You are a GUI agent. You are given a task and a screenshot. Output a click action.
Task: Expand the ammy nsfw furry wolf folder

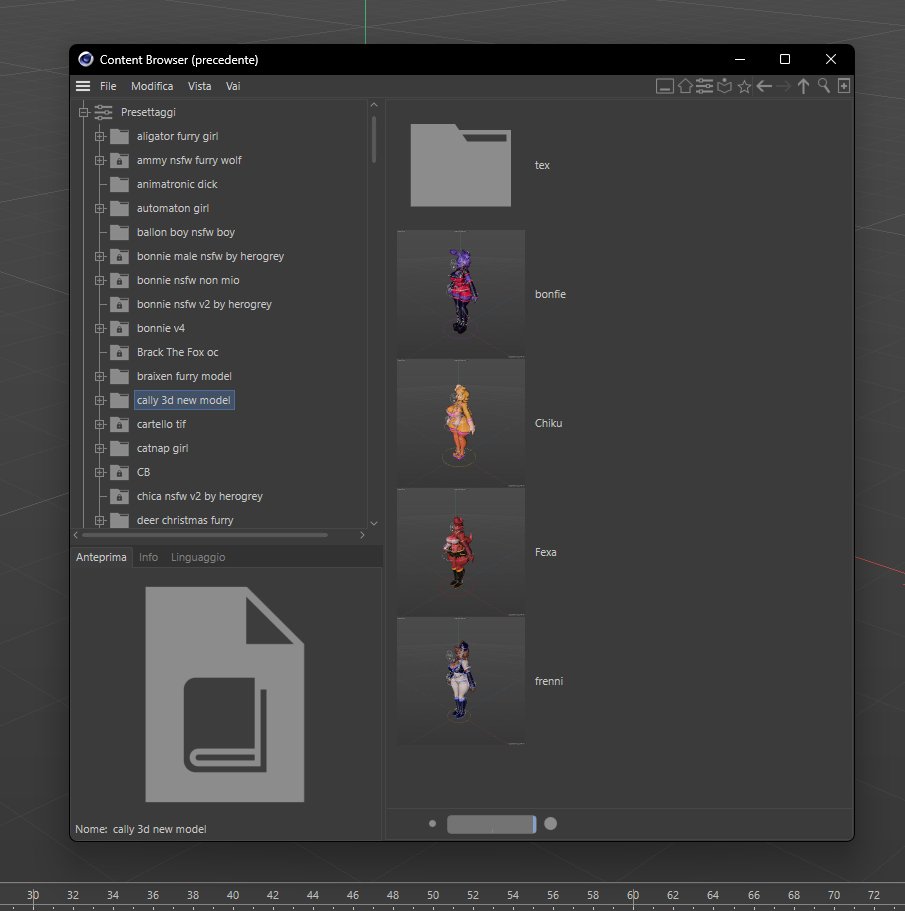coord(100,160)
